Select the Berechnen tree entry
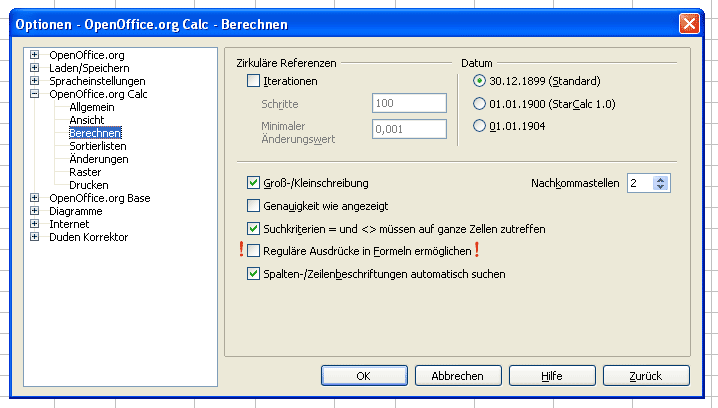The height and width of the screenshot is (408, 718). coord(95,133)
